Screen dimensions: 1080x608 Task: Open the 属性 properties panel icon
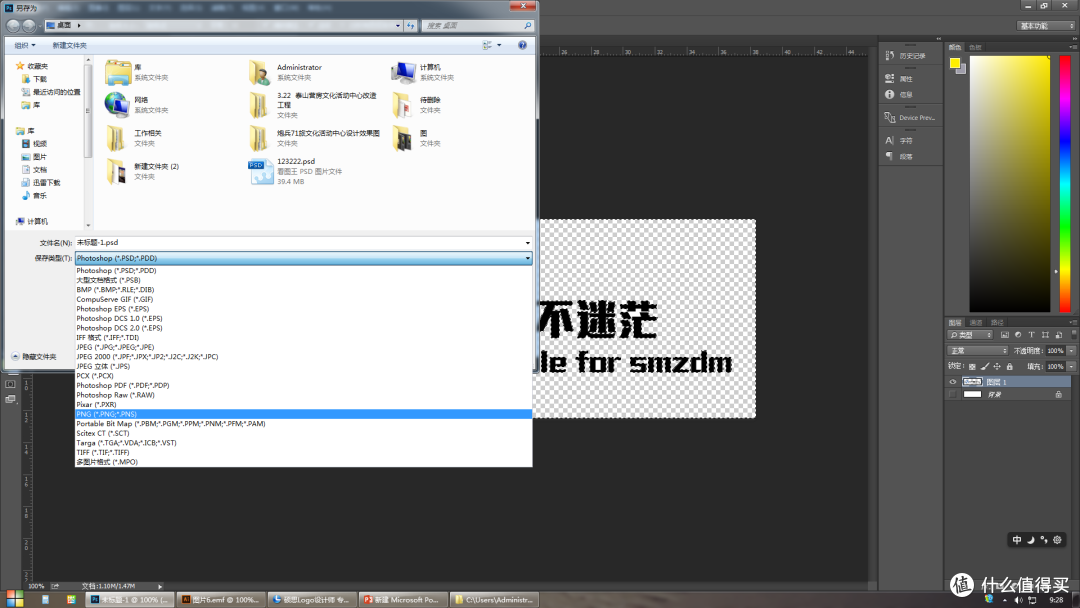pyautogui.click(x=889, y=78)
